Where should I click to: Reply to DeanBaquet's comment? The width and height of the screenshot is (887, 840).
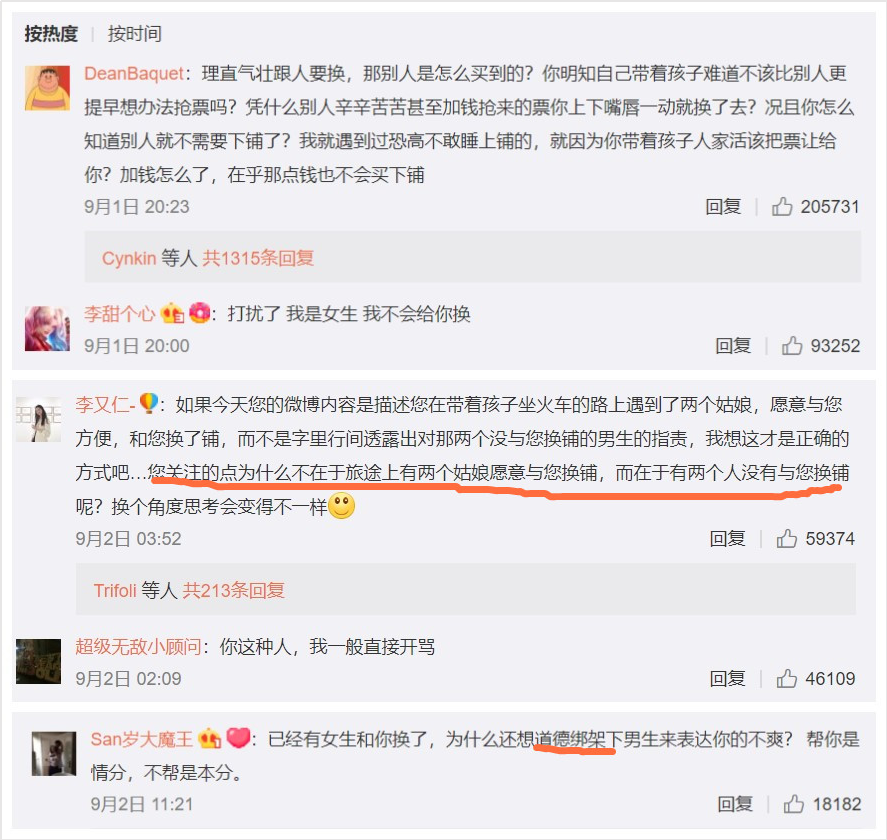[x=723, y=206]
